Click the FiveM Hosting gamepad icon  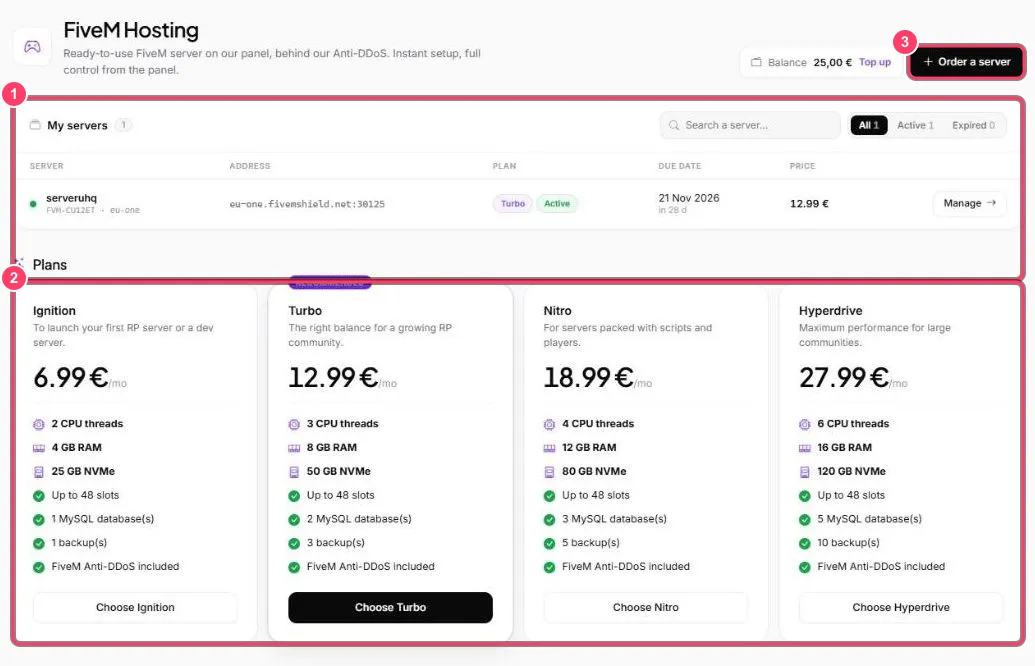click(32, 46)
